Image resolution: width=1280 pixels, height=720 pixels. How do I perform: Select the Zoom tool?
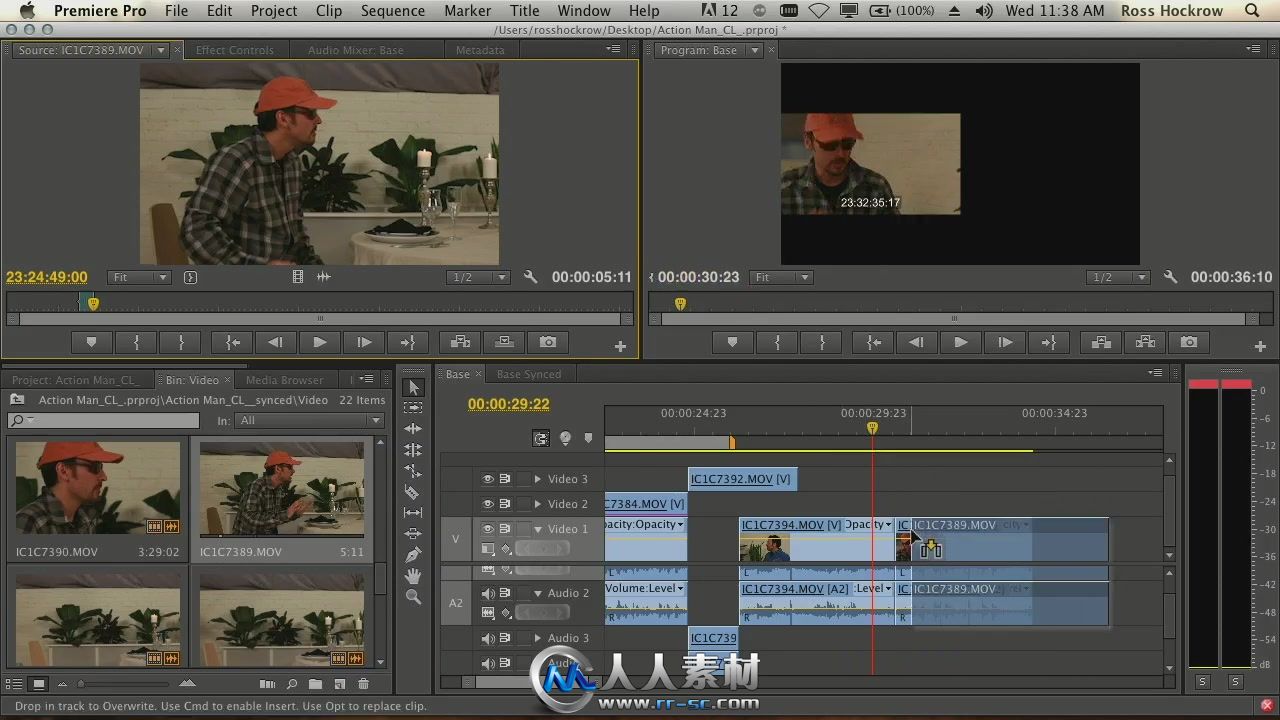[414, 597]
